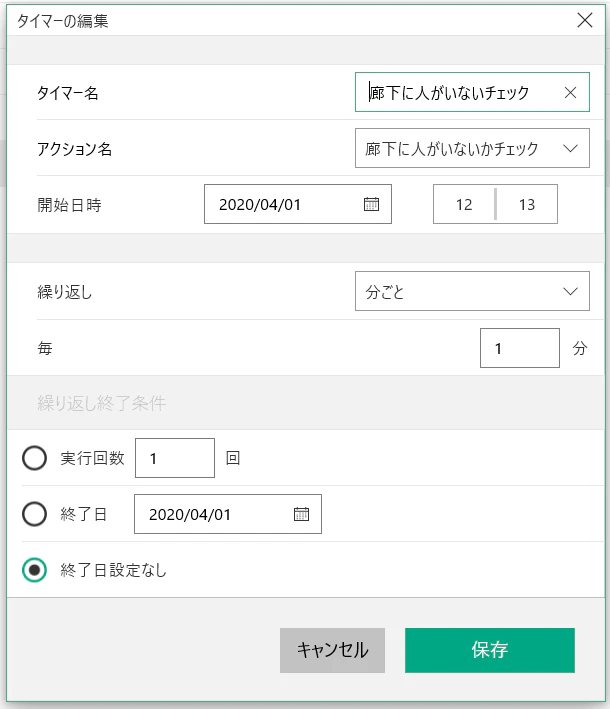
Task: Click the start minute field showing 13
Action: point(527,204)
